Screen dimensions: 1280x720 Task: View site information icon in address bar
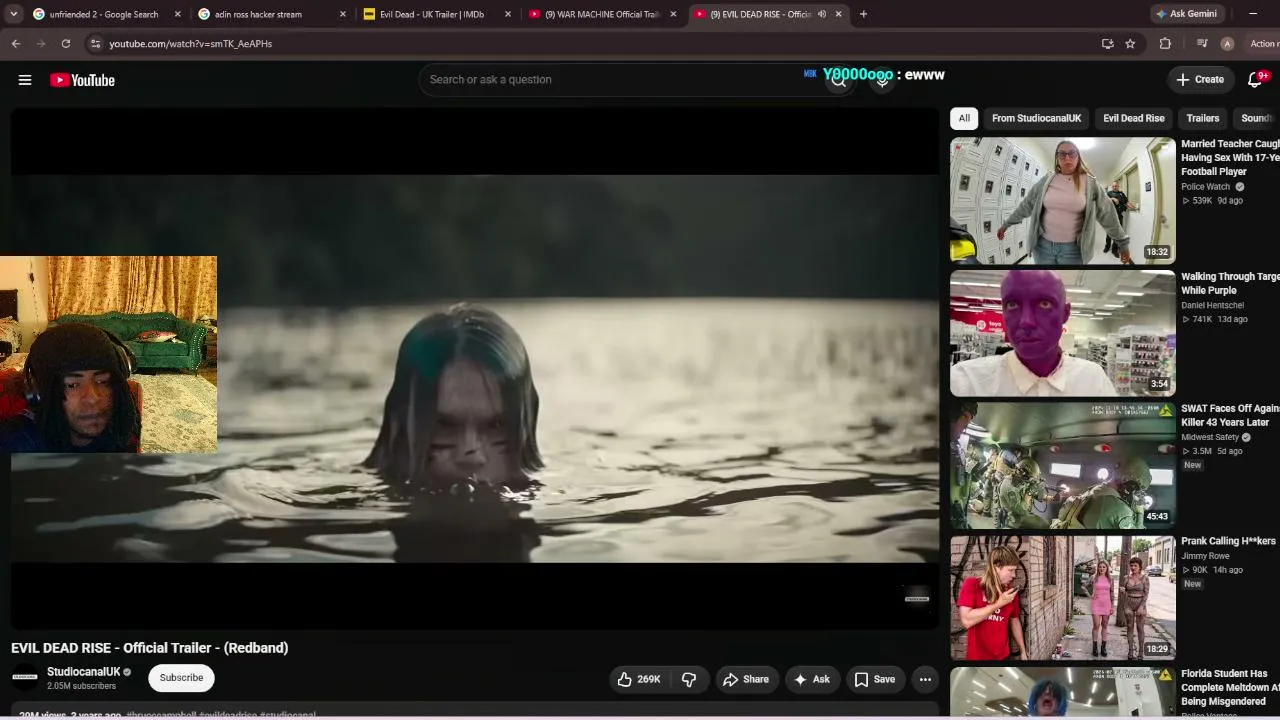(95, 44)
